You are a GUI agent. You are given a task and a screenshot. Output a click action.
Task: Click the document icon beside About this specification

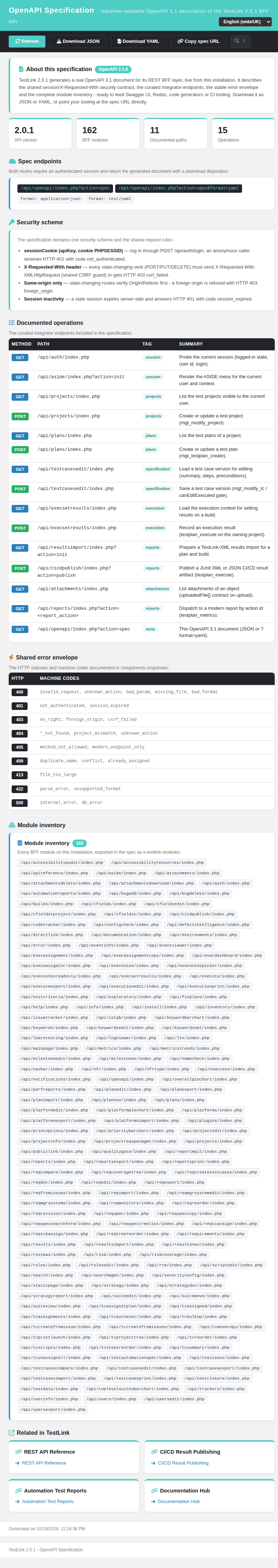coord(21,69)
